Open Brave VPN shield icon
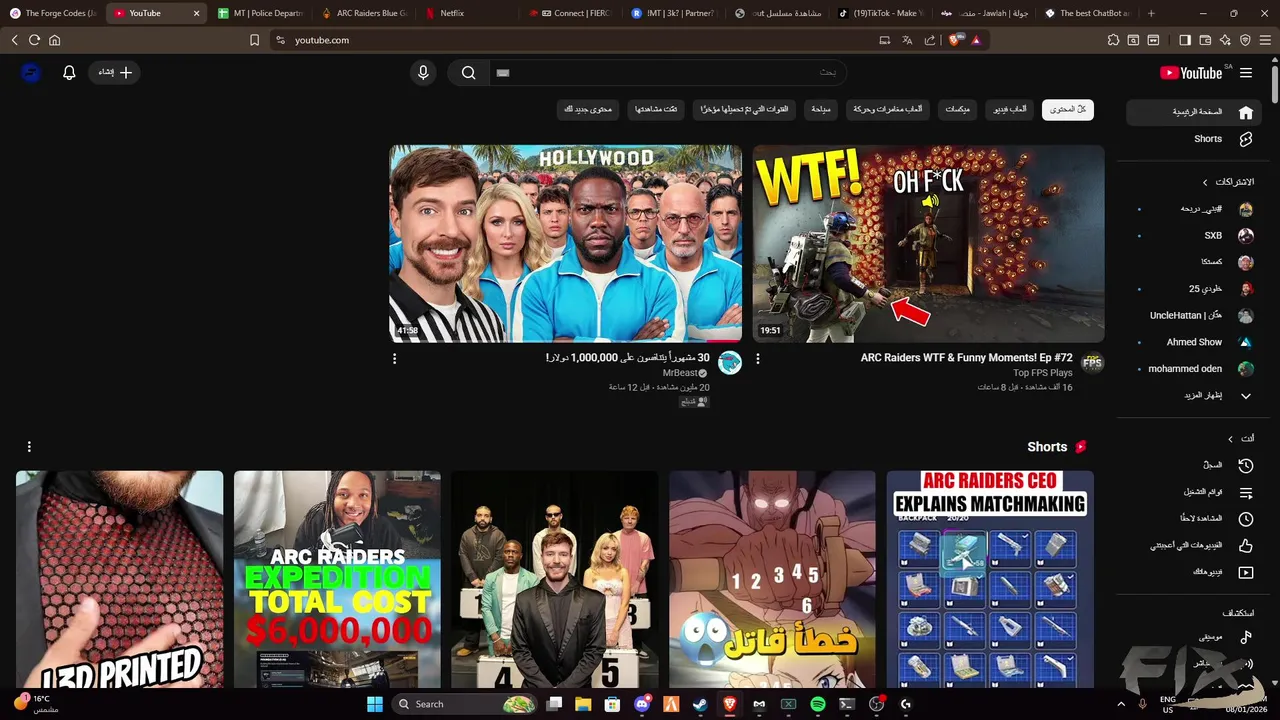This screenshot has width=1280, height=720. pos(1245,40)
